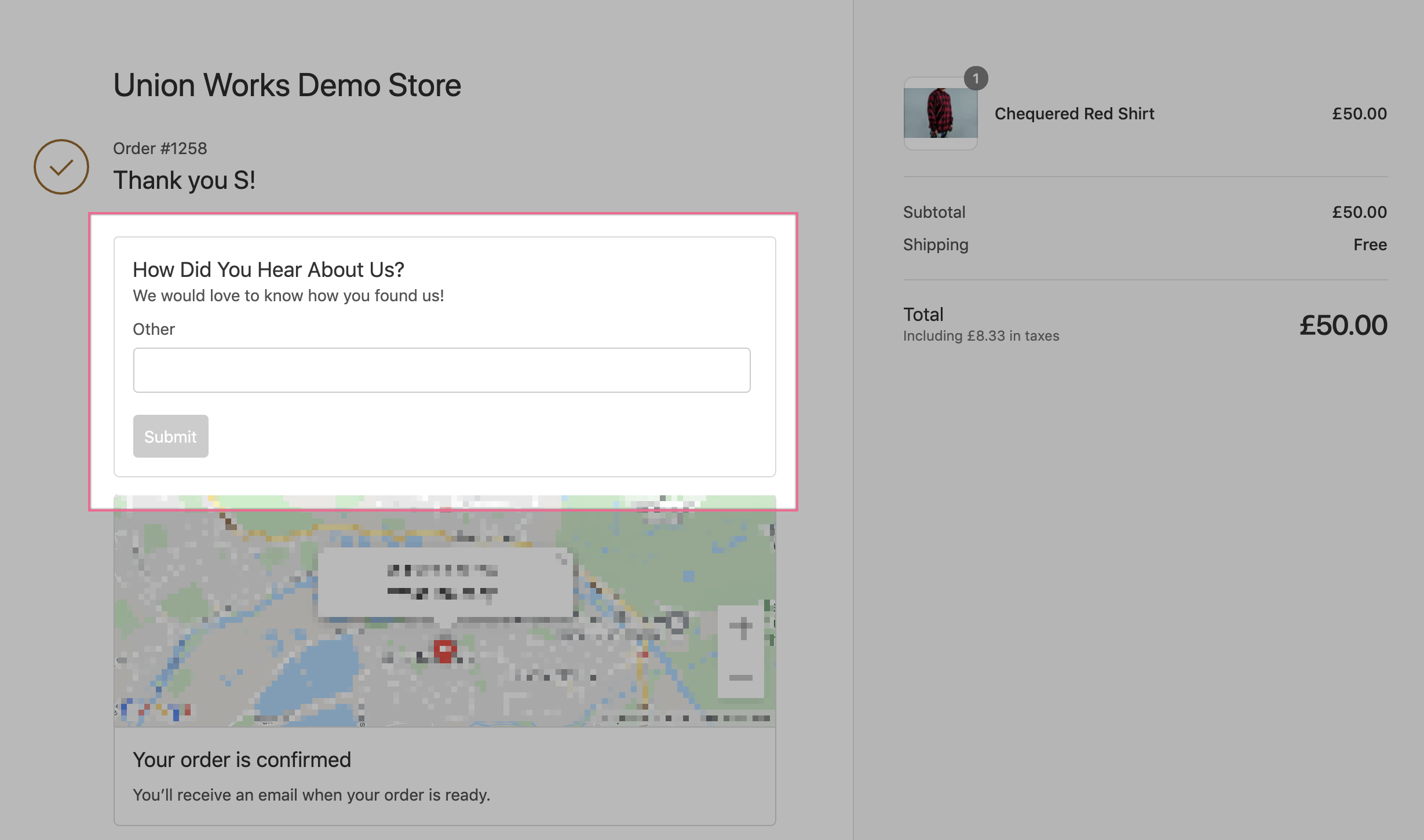Click the red location pin on map
This screenshot has height=840, width=1424.
click(444, 651)
